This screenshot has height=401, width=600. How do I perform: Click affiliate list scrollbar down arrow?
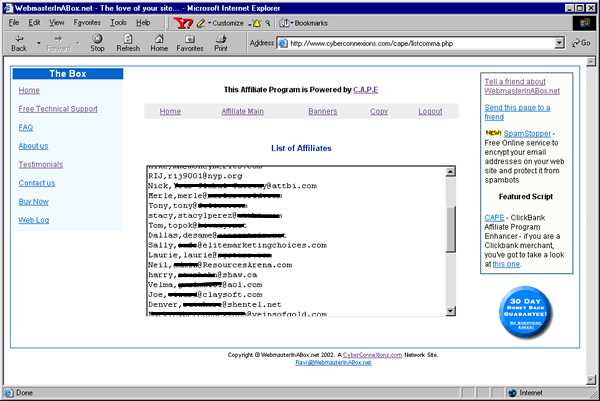coord(451,311)
